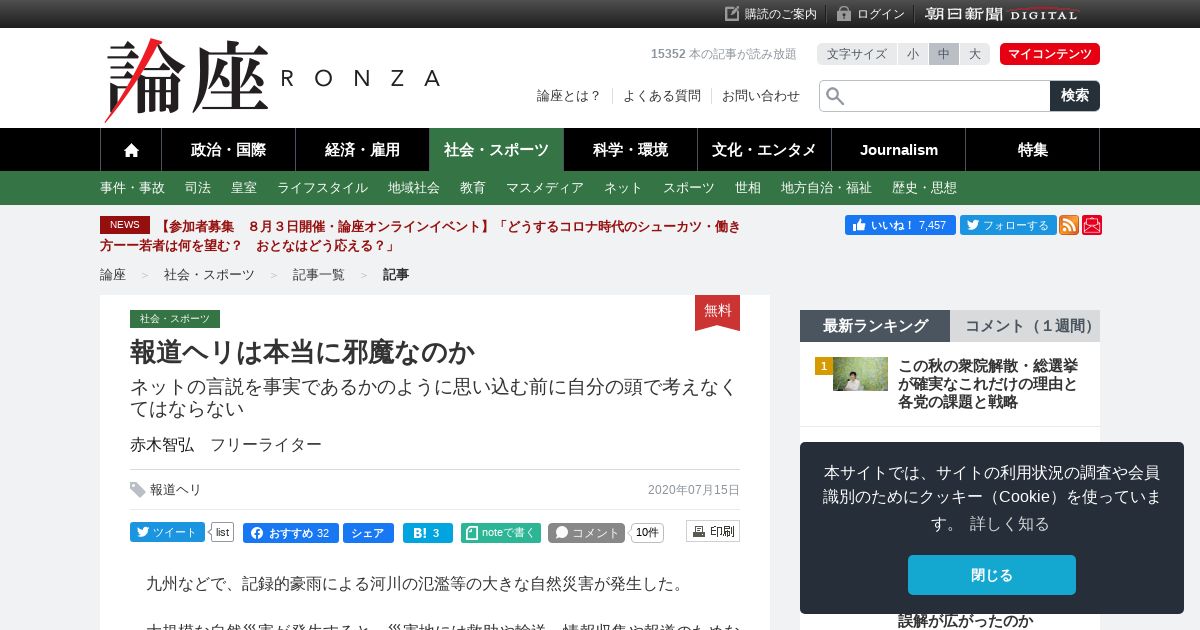Select 事件・事故 subcategory

coord(132,188)
